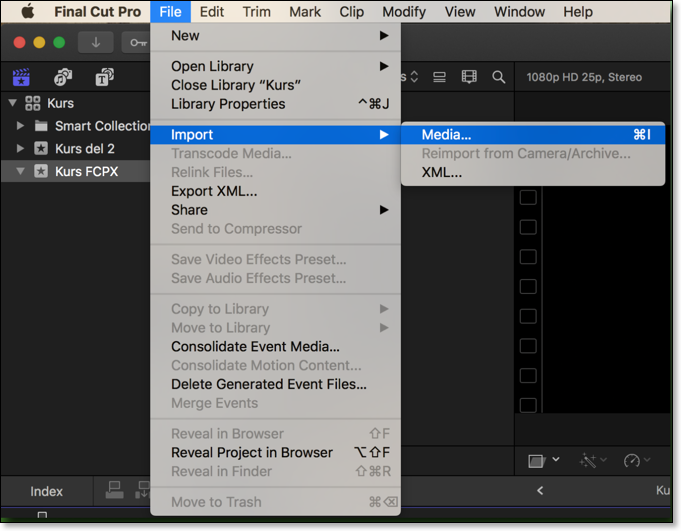Open the Share submenu
The image size is (681, 531).
275,210
